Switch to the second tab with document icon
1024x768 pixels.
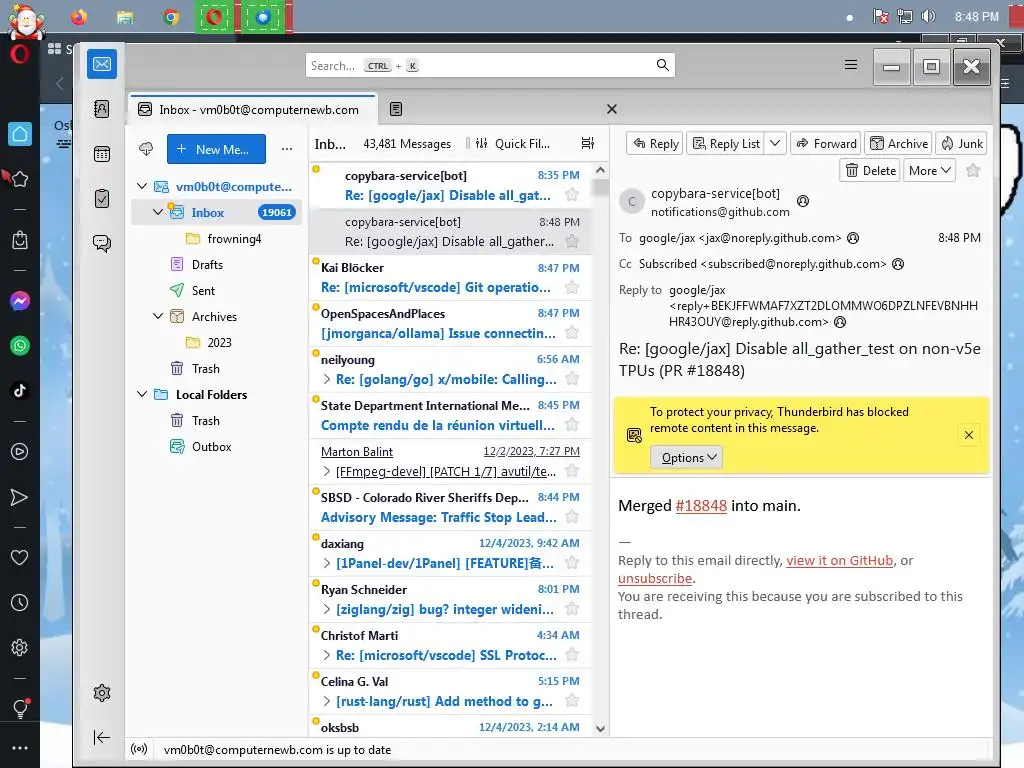pyautogui.click(x=396, y=109)
